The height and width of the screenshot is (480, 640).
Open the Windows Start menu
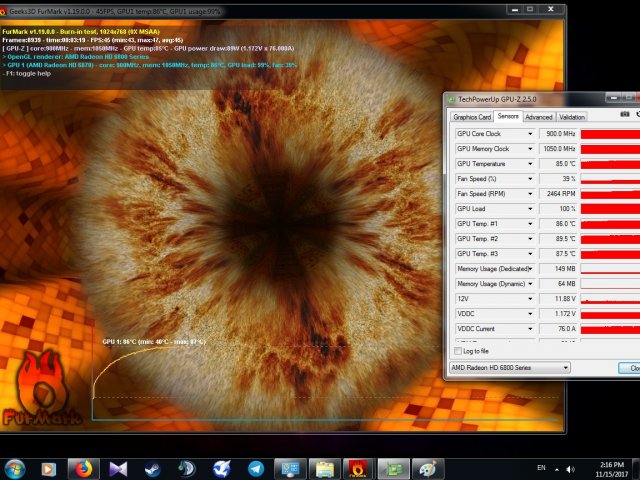16,468
